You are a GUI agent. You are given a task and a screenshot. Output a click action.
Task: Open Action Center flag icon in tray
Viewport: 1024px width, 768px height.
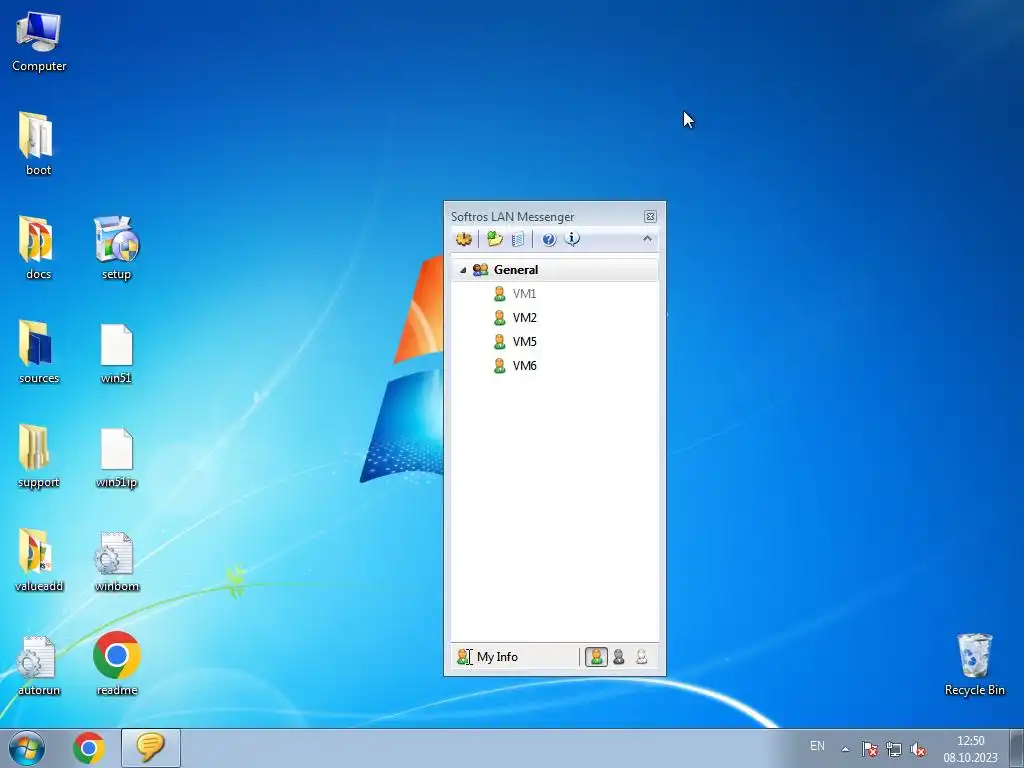869,749
